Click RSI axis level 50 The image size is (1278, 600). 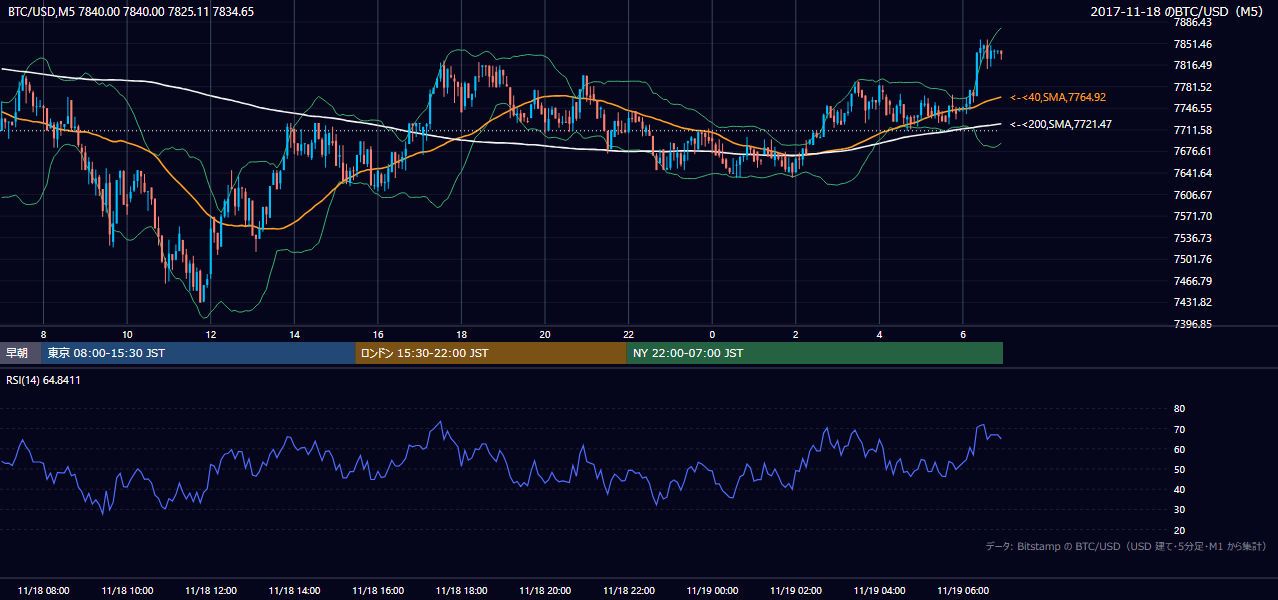coord(1179,469)
